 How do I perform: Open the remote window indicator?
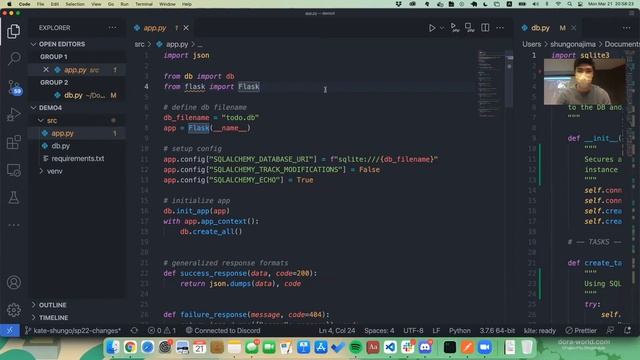pos(10,330)
